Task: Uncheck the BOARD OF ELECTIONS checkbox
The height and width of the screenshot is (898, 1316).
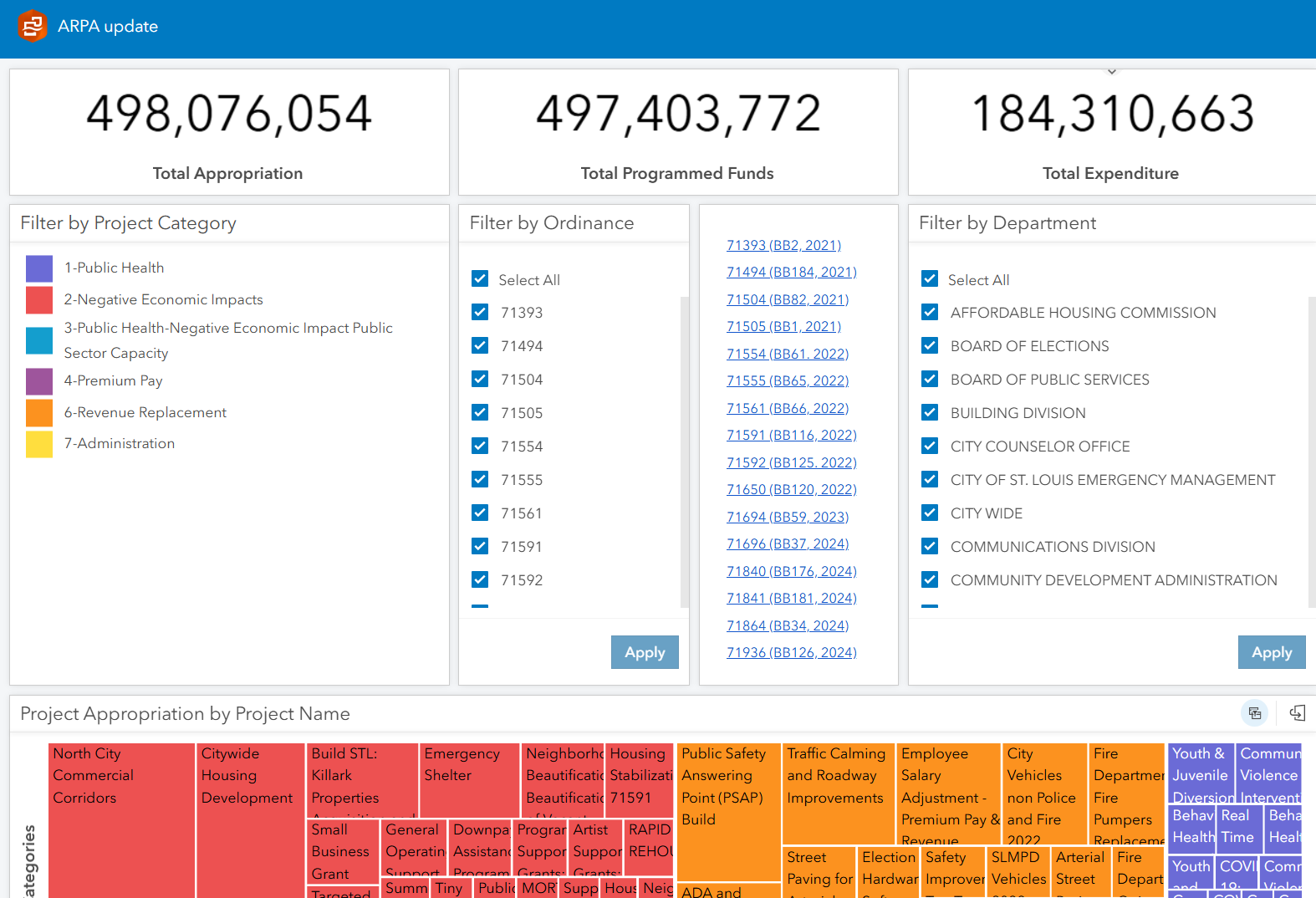Action: 930,346
